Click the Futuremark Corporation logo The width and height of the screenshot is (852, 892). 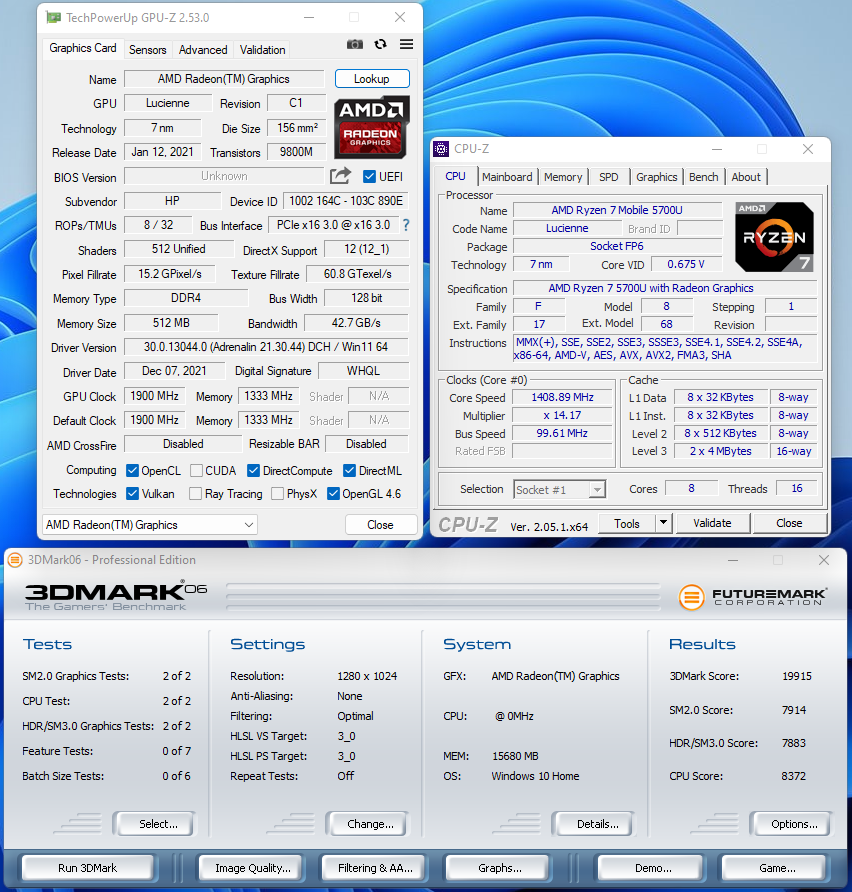coord(752,597)
